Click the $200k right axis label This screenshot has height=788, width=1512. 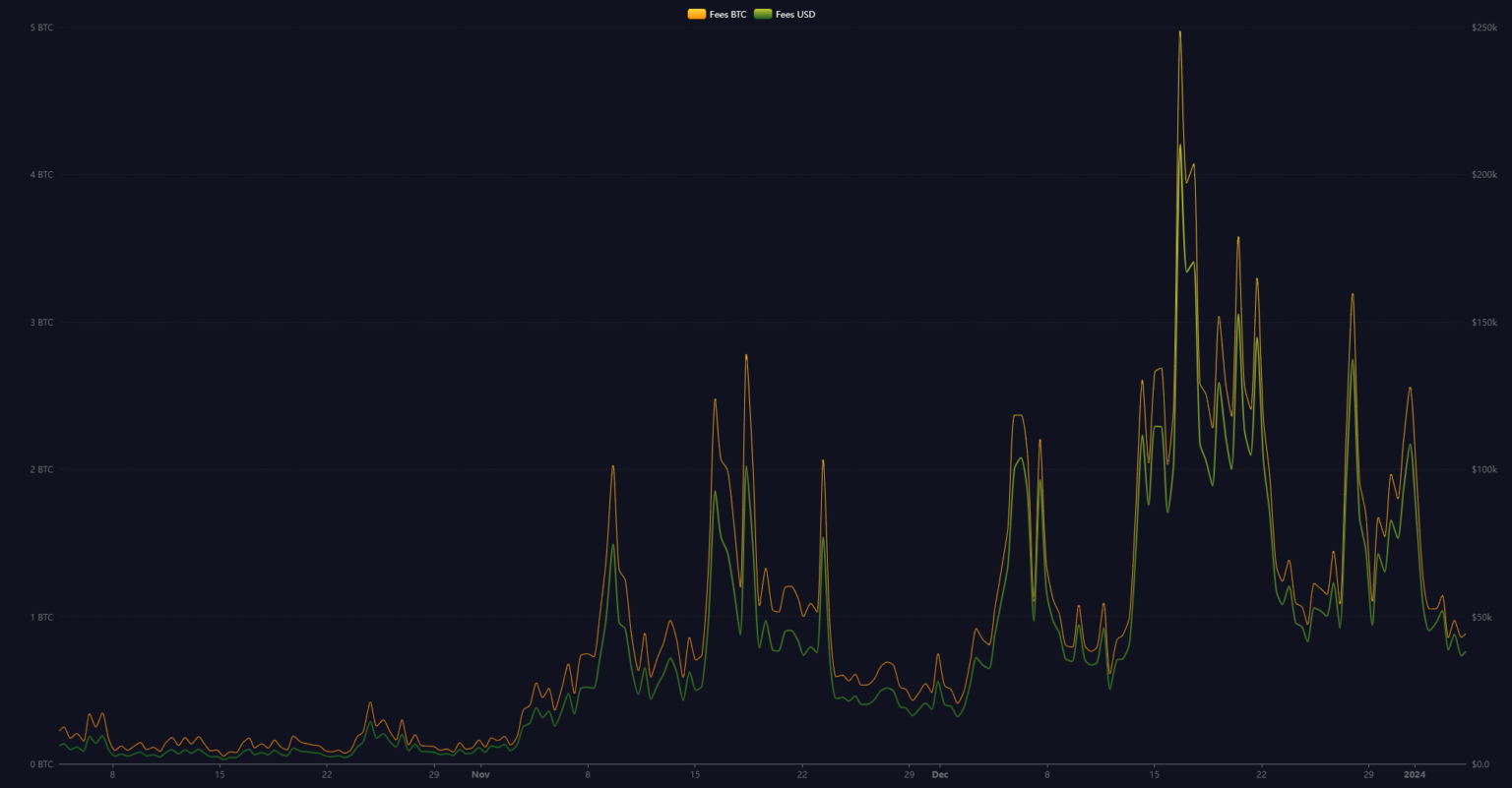1483,175
